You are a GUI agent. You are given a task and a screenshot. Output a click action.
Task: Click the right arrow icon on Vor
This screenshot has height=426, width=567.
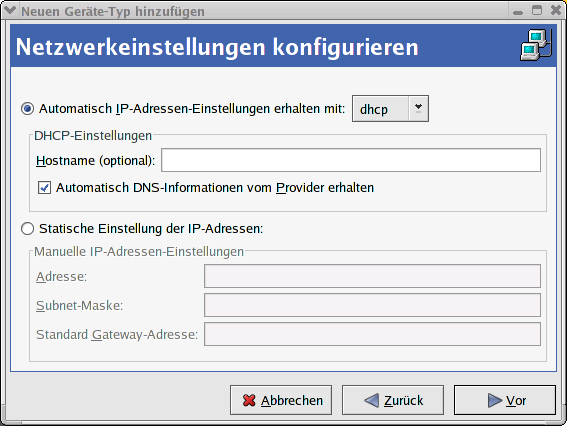pos(495,400)
